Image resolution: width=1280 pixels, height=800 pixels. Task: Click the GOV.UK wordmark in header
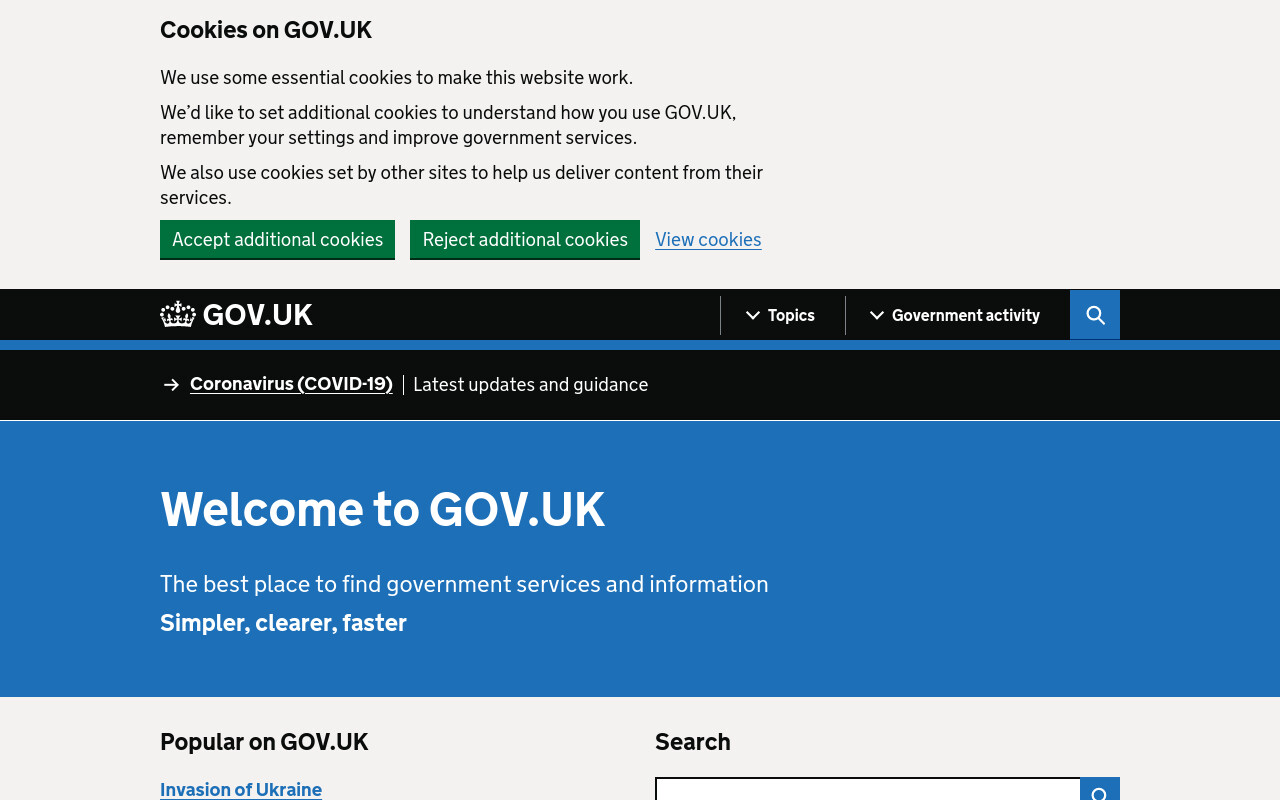pyautogui.click(x=258, y=315)
